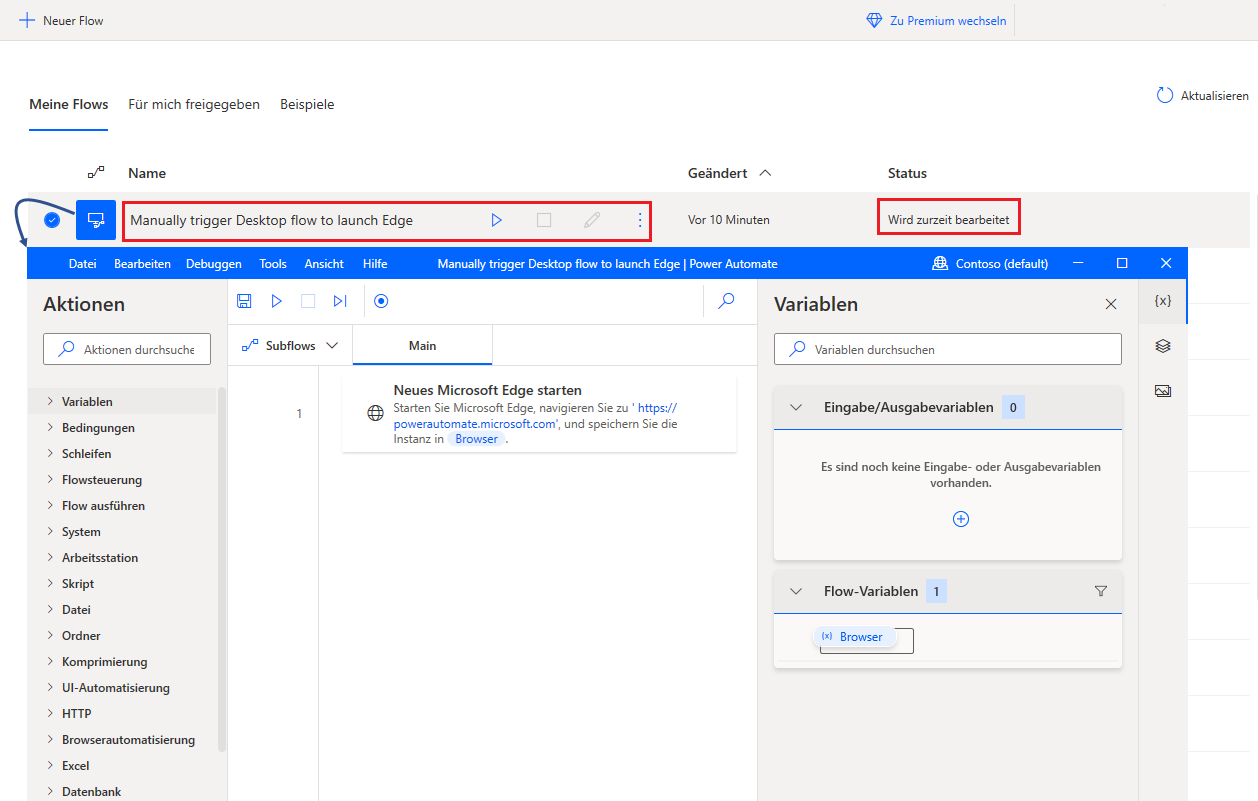This screenshot has height=801, width=1258.
Task: Click Contoso (default) environment selector
Action: tap(990, 264)
